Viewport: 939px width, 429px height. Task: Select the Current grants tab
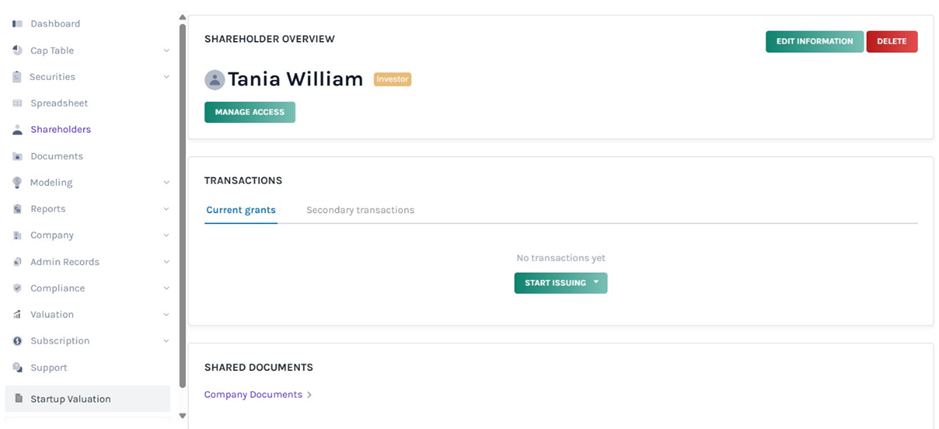(x=241, y=210)
